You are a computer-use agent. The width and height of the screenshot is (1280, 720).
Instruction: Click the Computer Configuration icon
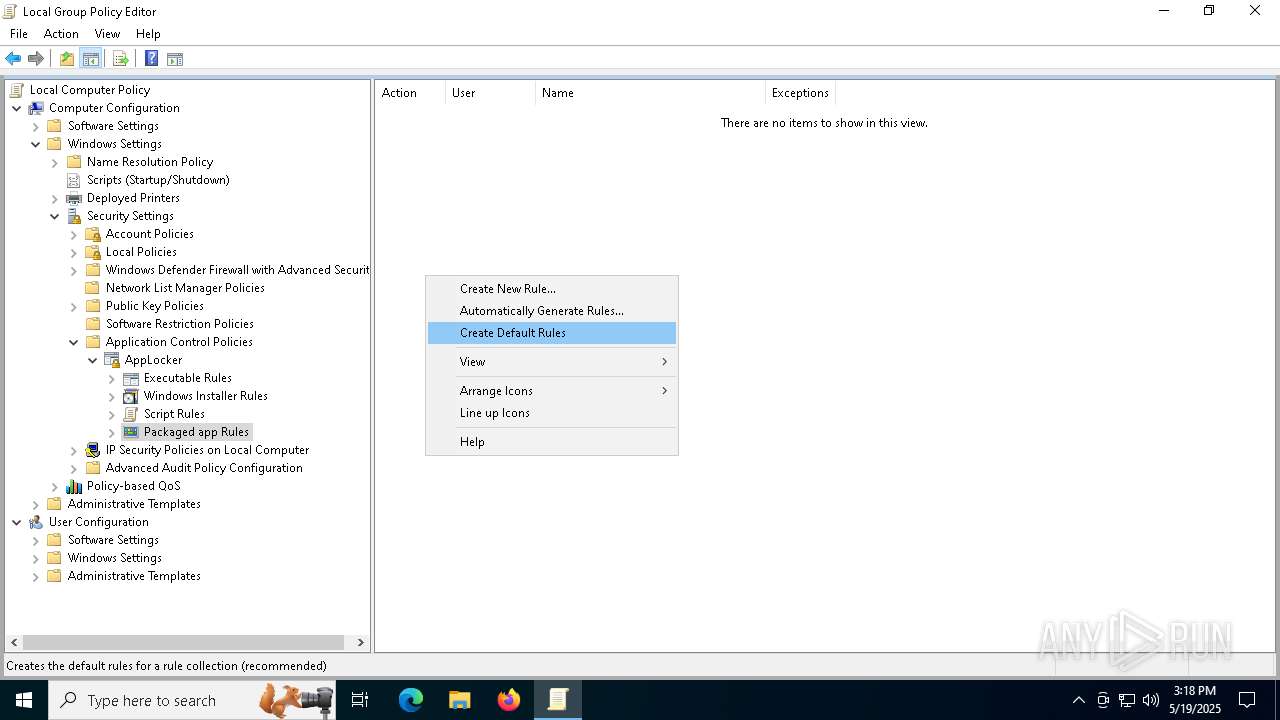35,108
